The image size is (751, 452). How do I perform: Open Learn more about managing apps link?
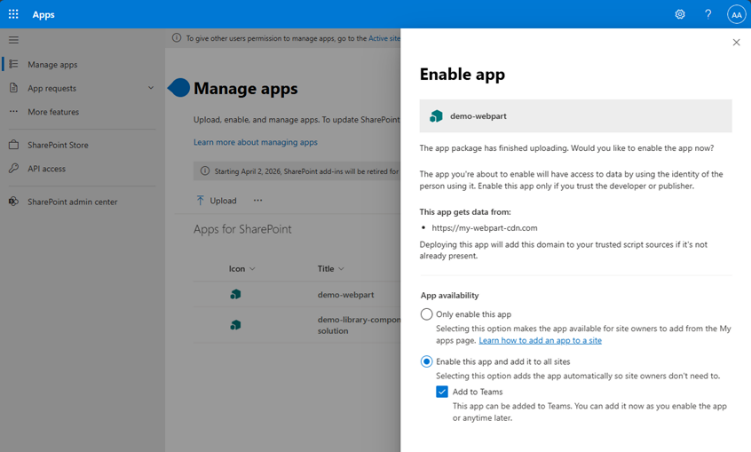[255, 142]
